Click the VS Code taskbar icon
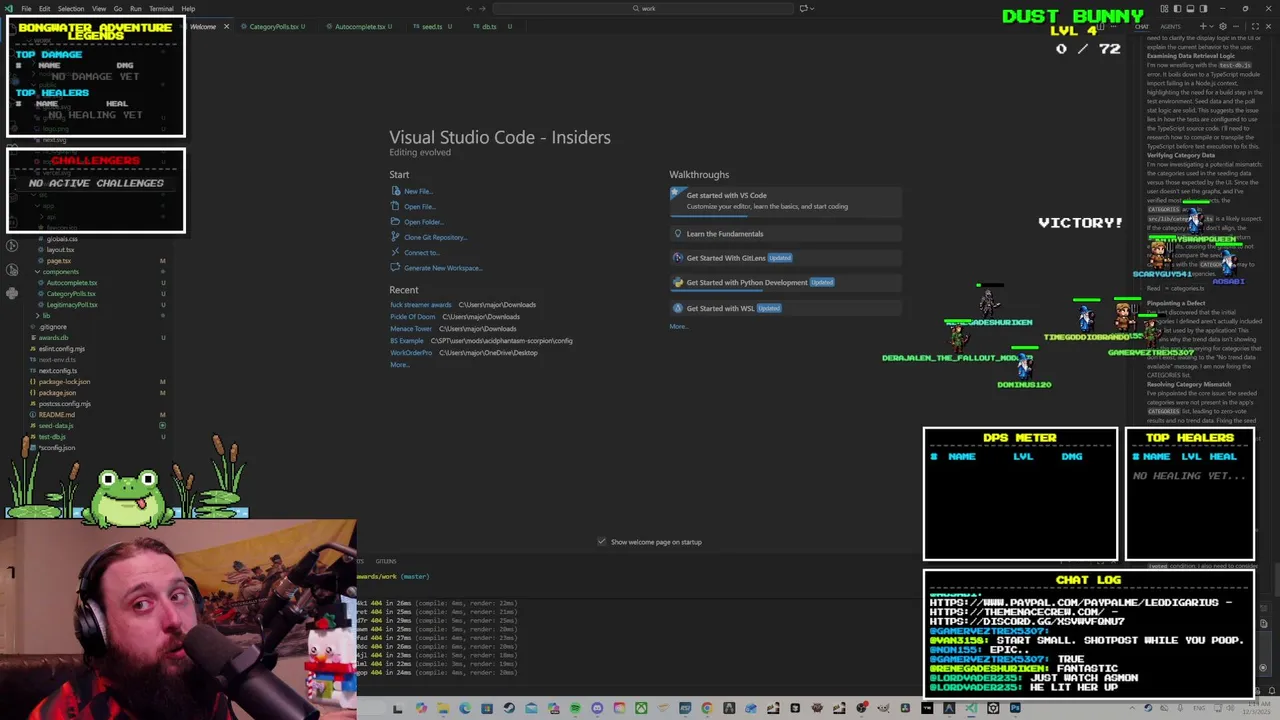Viewport: 1280px width, 720px height. click(x=970, y=708)
